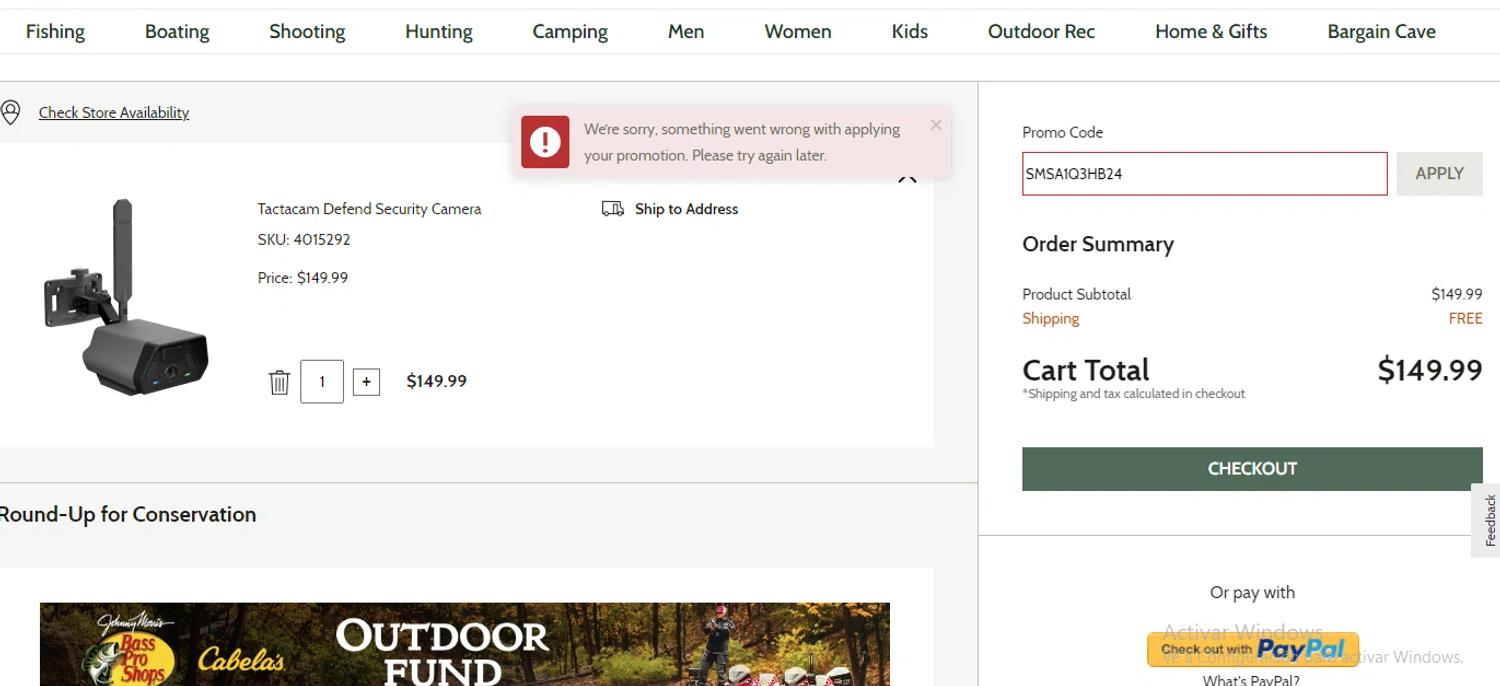Click the trash icon to remove item
This screenshot has width=1500, height=686.
click(279, 382)
